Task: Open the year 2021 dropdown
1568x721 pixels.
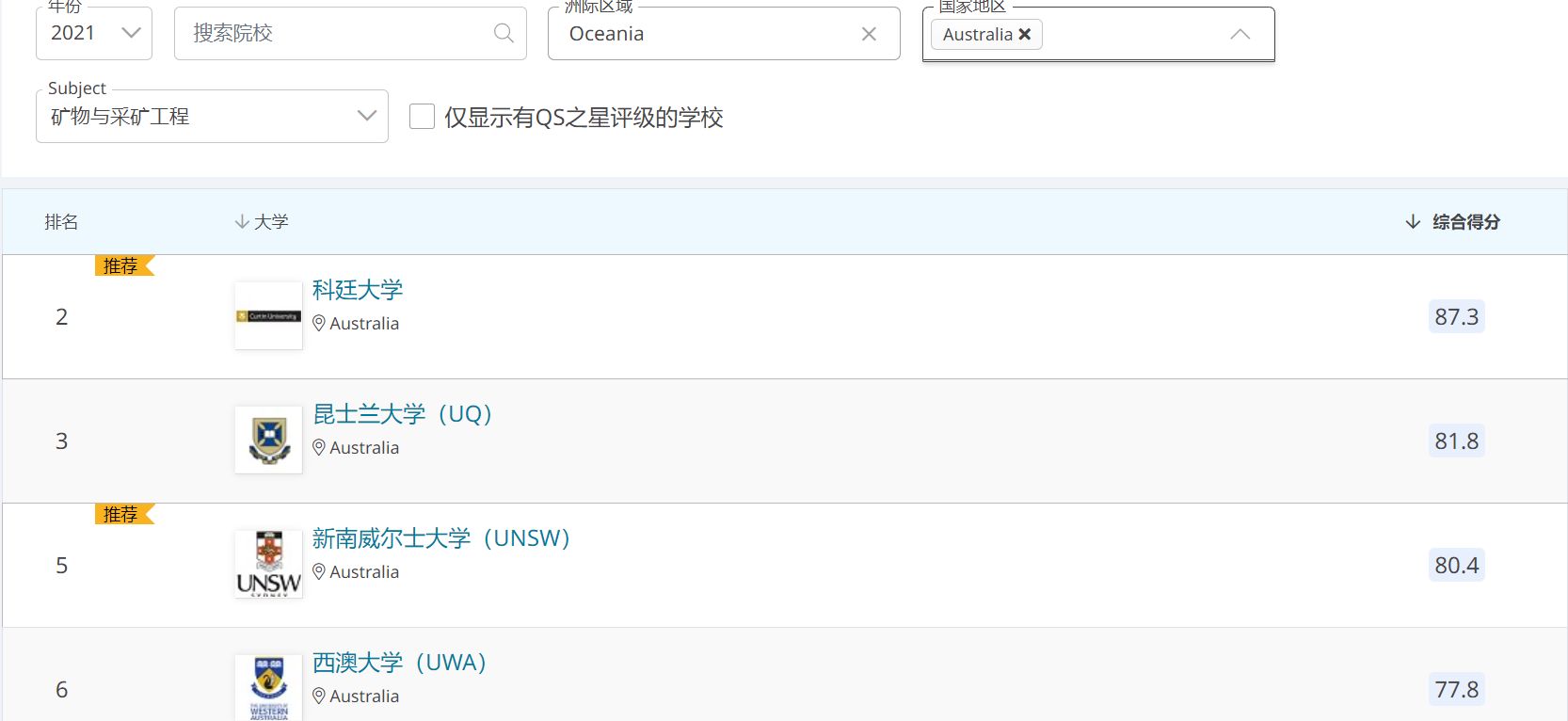Action: tap(94, 33)
